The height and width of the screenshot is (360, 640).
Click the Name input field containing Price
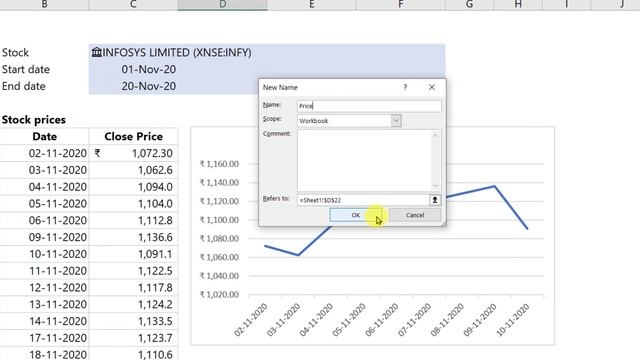369,106
